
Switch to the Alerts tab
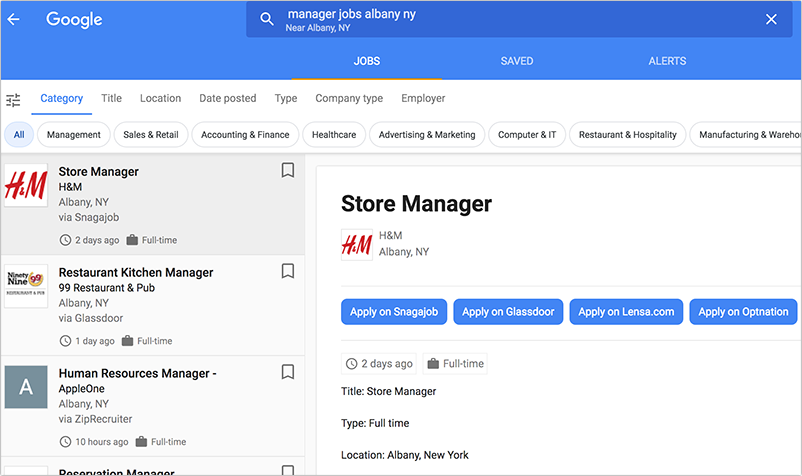pos(667,61)
